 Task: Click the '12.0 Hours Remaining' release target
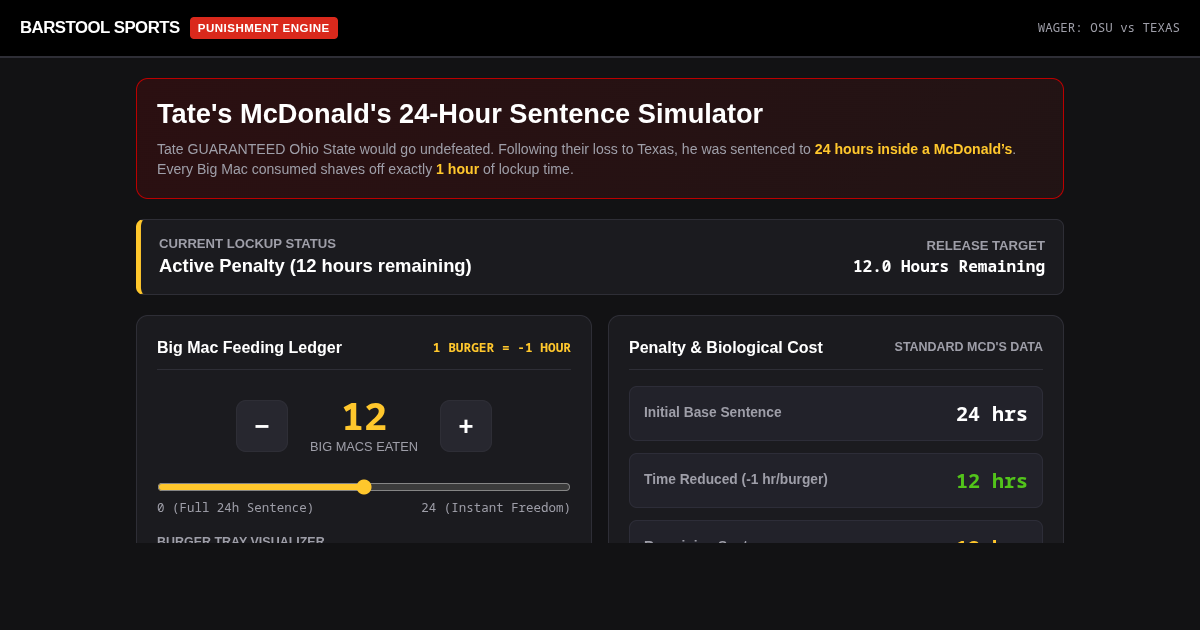click(949, 266)
